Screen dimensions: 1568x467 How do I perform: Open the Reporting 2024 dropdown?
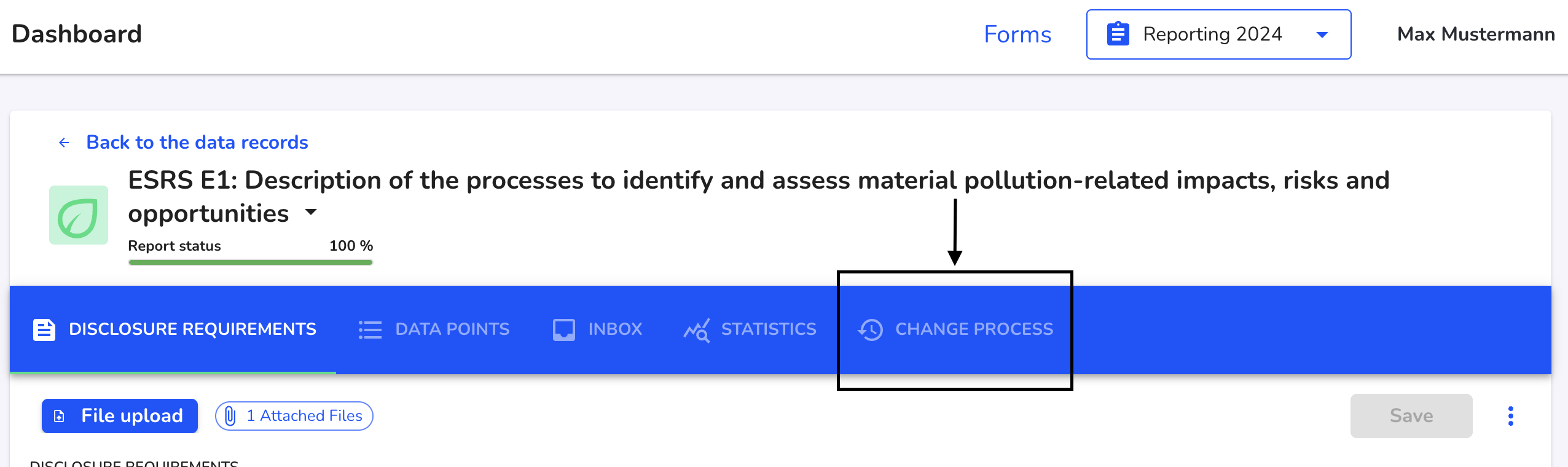point(1218,34)
